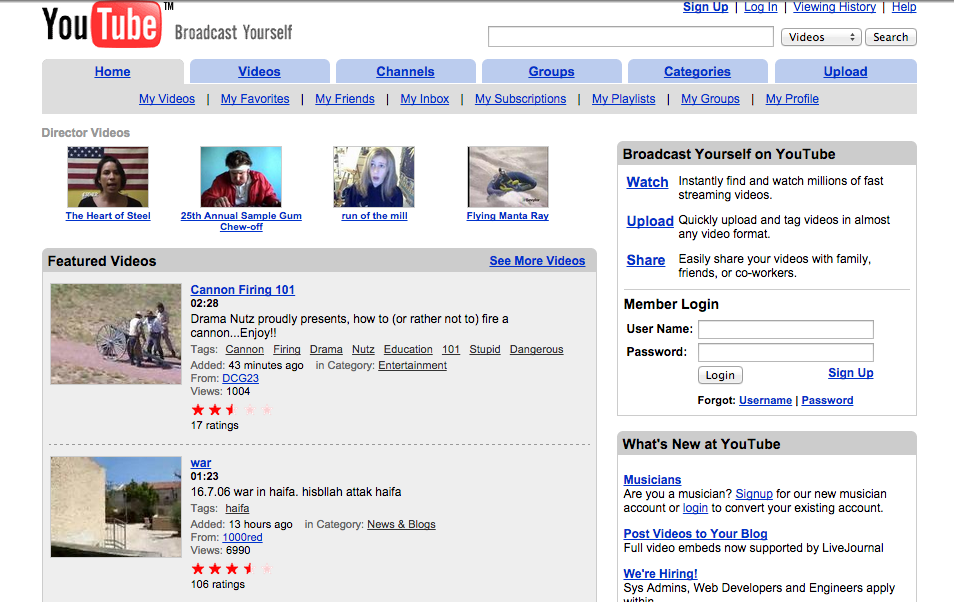View My Subscriptions
954x602 pixels.
[520, 99]
